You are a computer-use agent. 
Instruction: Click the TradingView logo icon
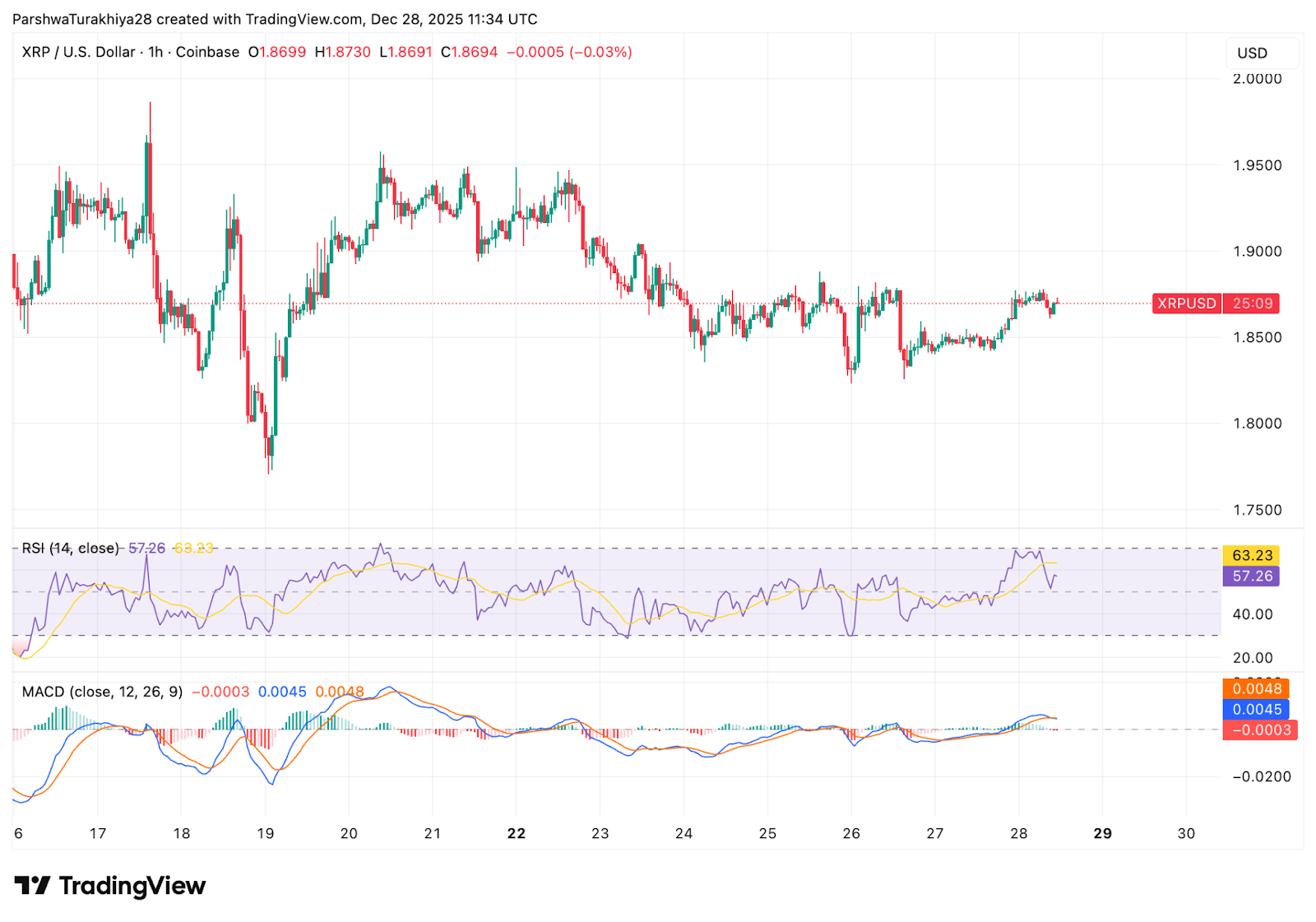[32, 886]
